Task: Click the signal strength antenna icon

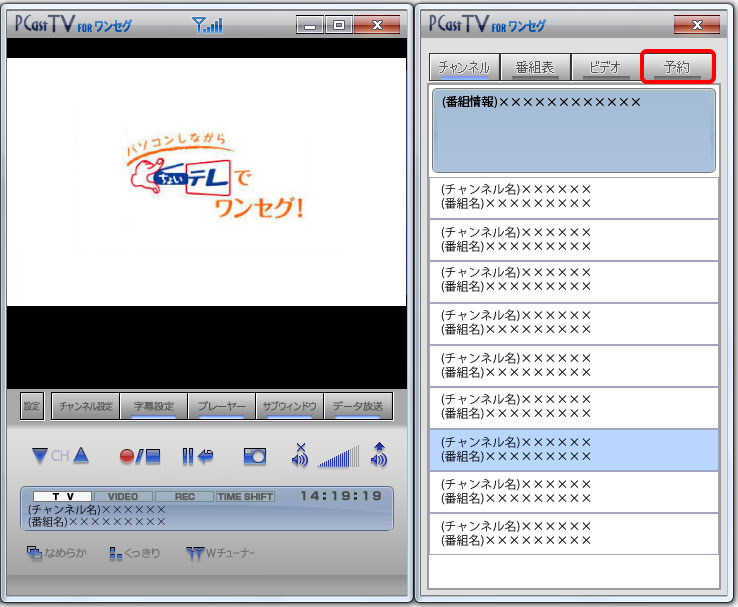Action: (207, 25)
